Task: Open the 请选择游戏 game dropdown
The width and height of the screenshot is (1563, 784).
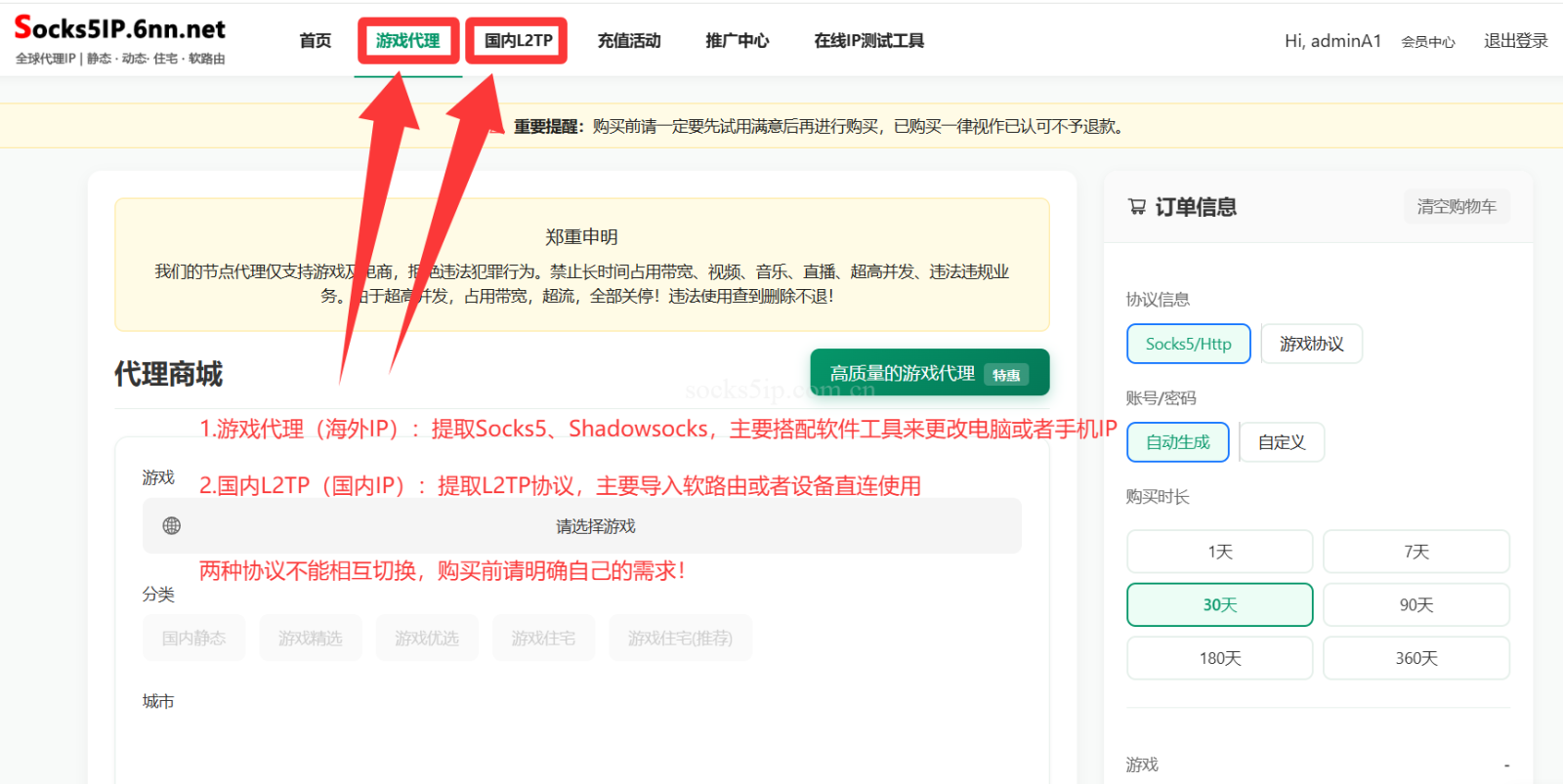Action: [x=582, y=526]
